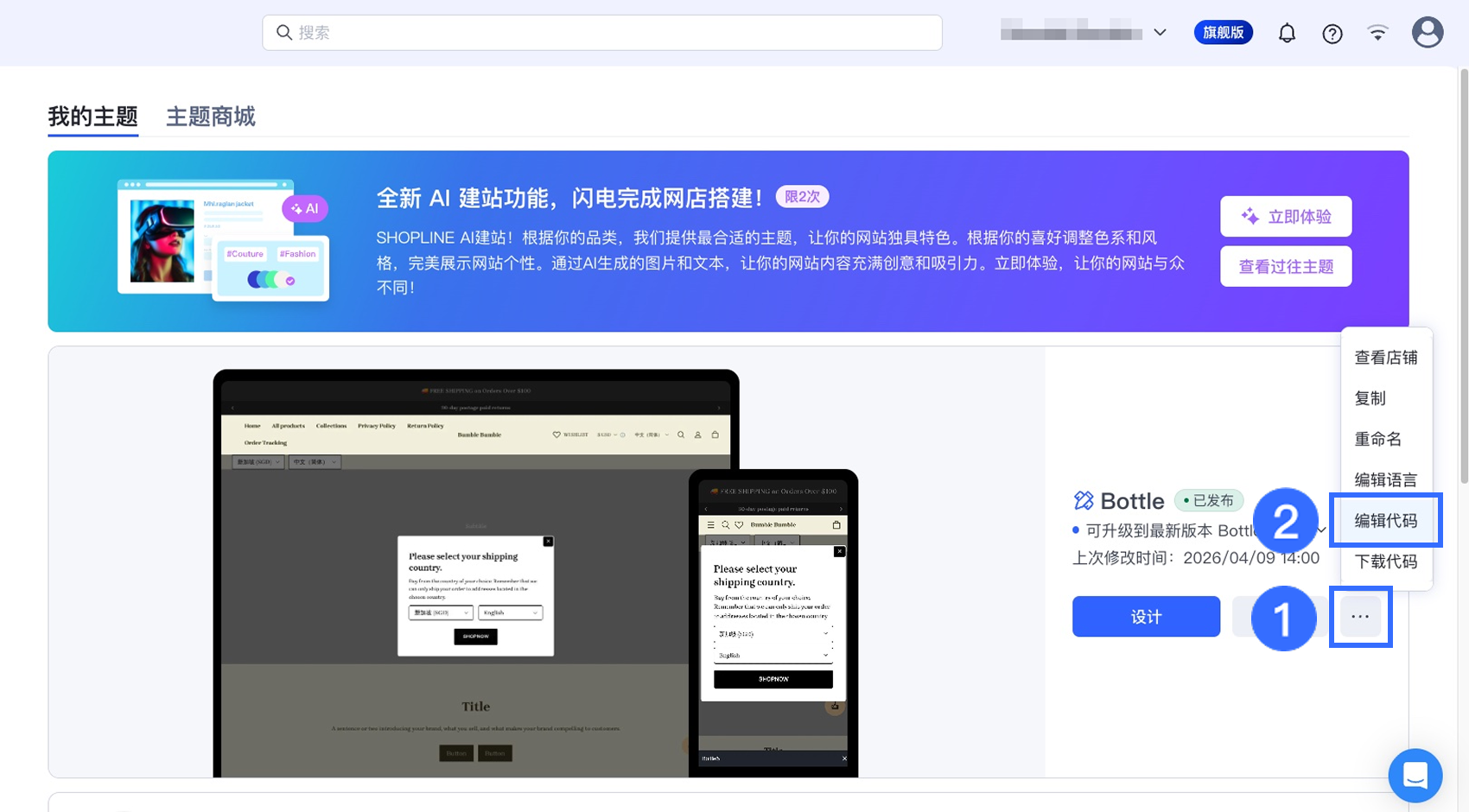
Task: Click the SHOPLINE AI建站 banner description
Action: 780,263
